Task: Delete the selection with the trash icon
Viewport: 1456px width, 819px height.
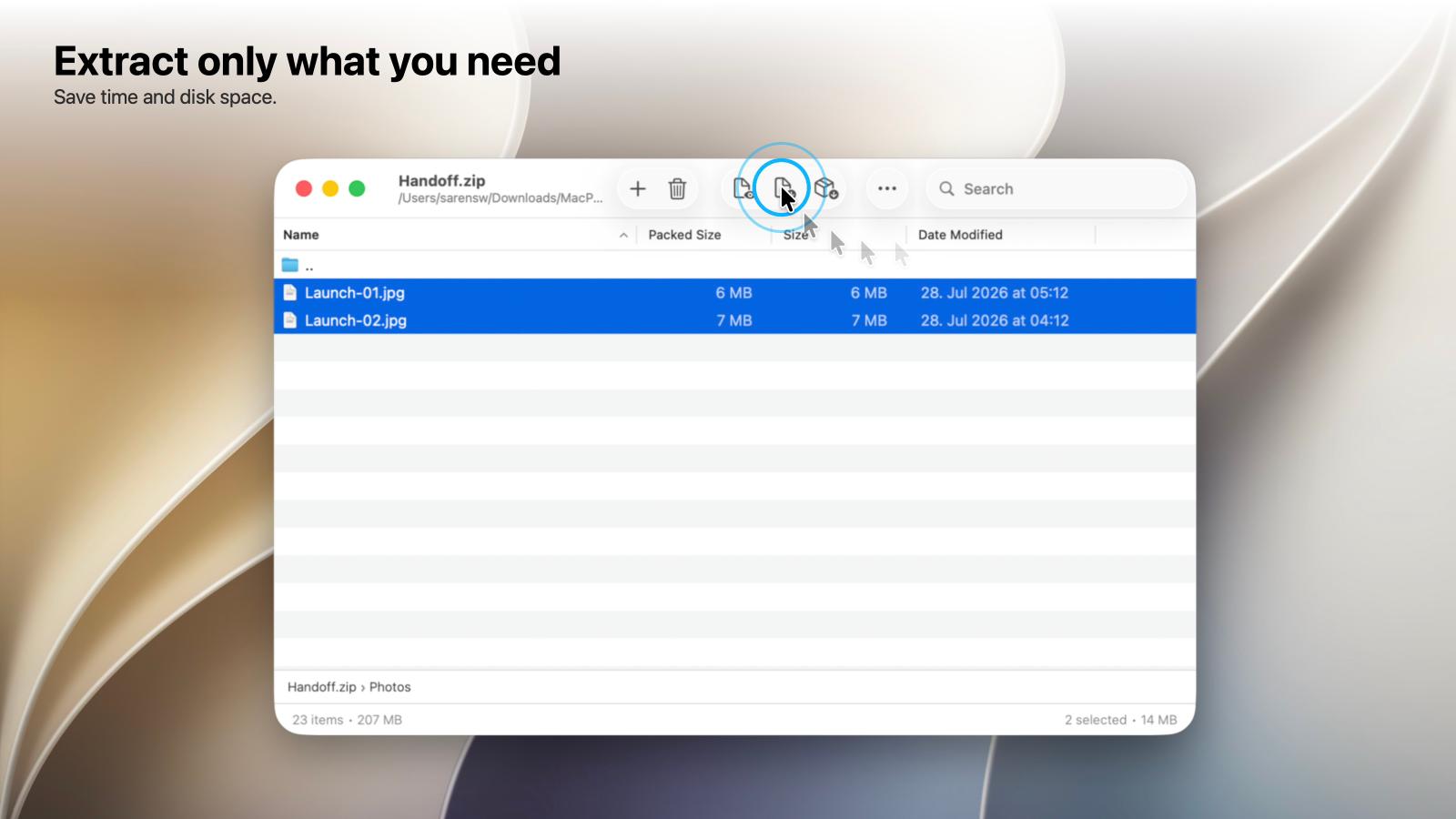Action: [x=677, y=188]
